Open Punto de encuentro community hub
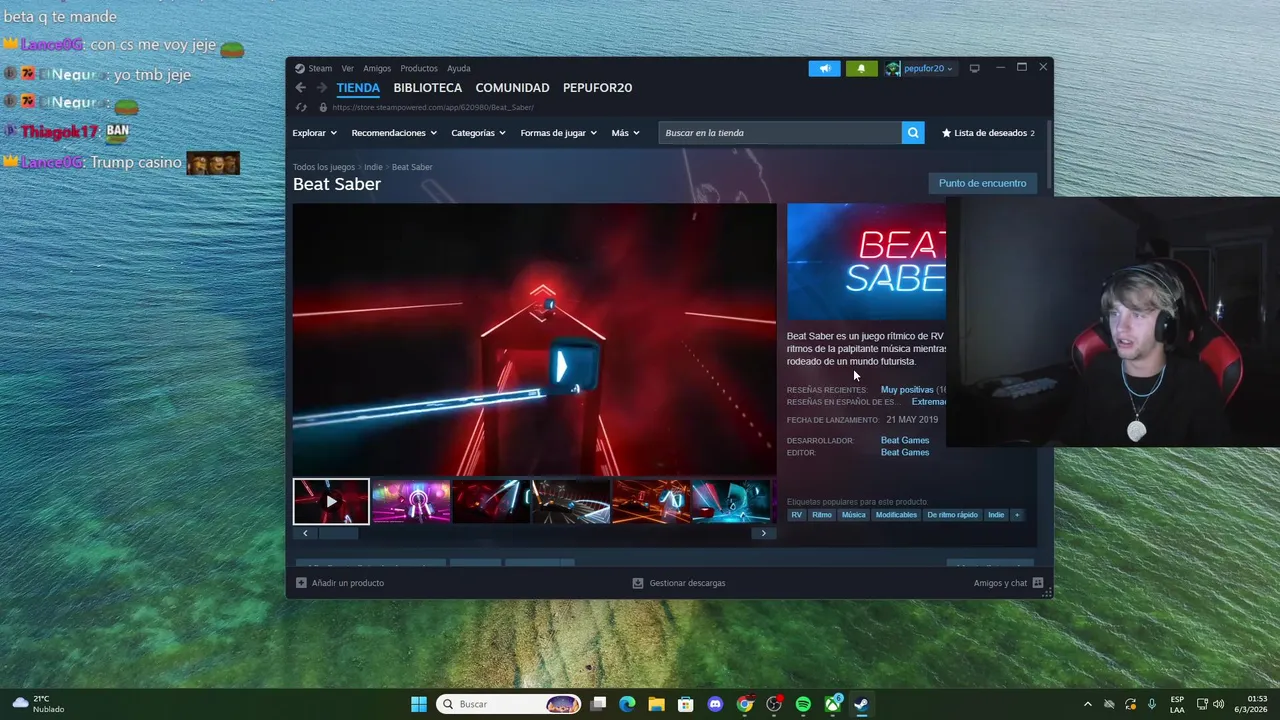The height and width of the screenshot is (720, 1280). (x=982, y=183)
